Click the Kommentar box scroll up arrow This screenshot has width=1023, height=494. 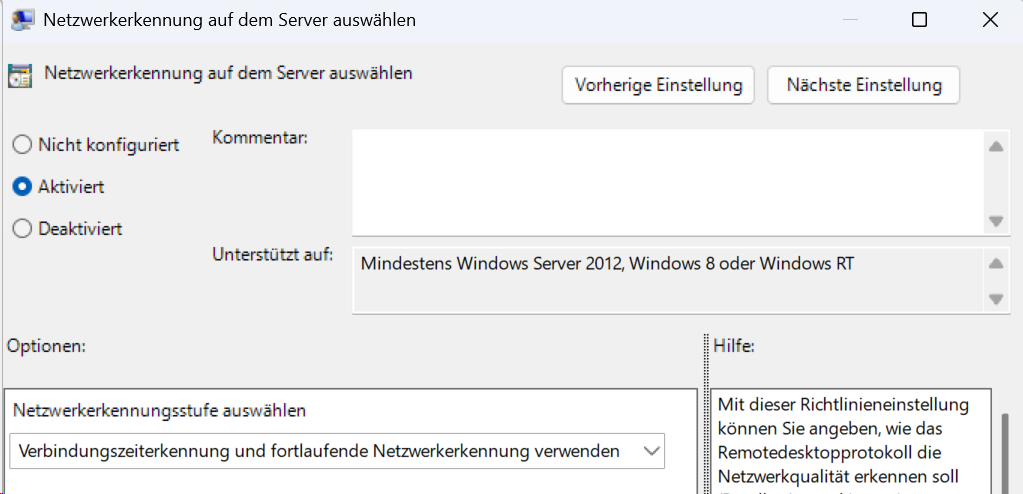(995, 146)
